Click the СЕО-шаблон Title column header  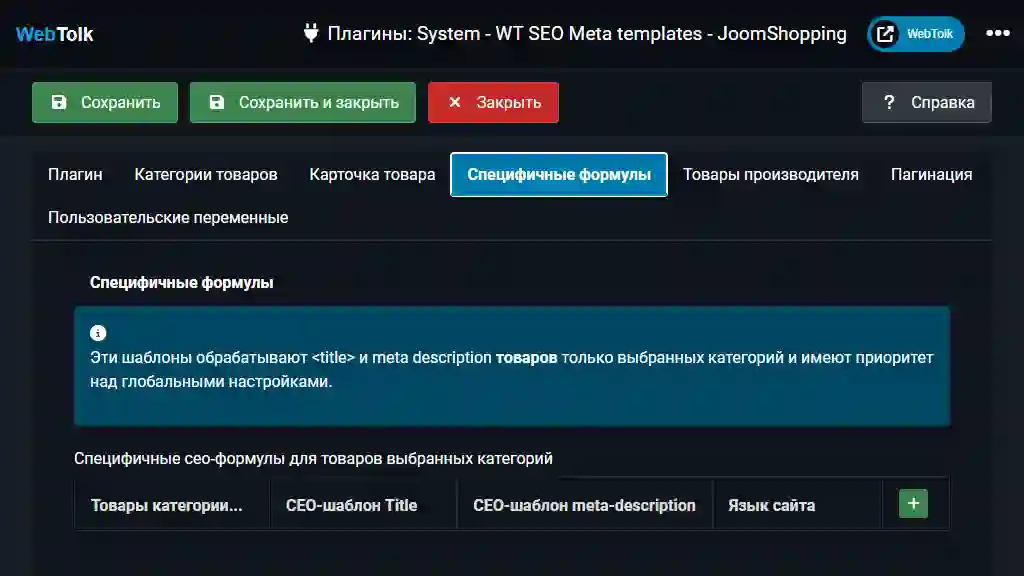[351, 505]
